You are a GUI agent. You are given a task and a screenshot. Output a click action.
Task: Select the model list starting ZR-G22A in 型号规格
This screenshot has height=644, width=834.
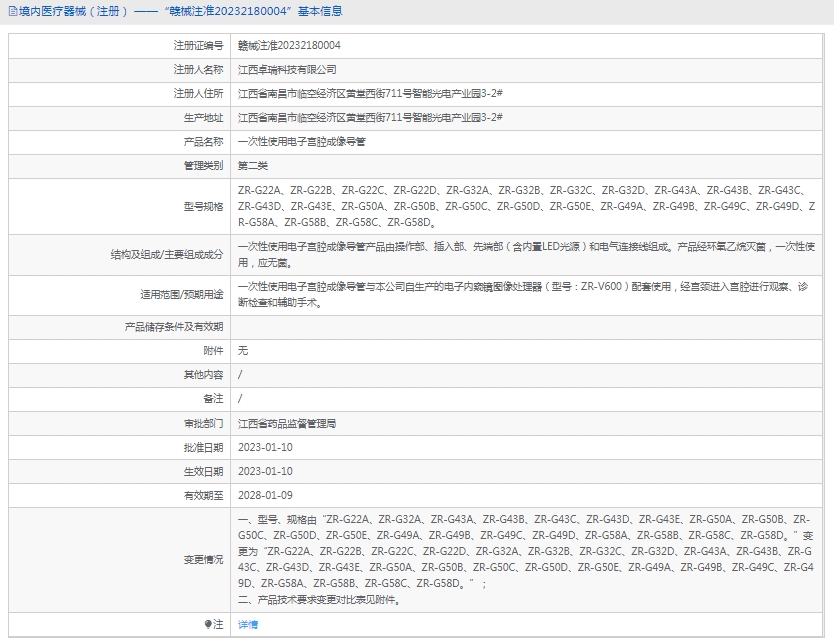[526, 206]
